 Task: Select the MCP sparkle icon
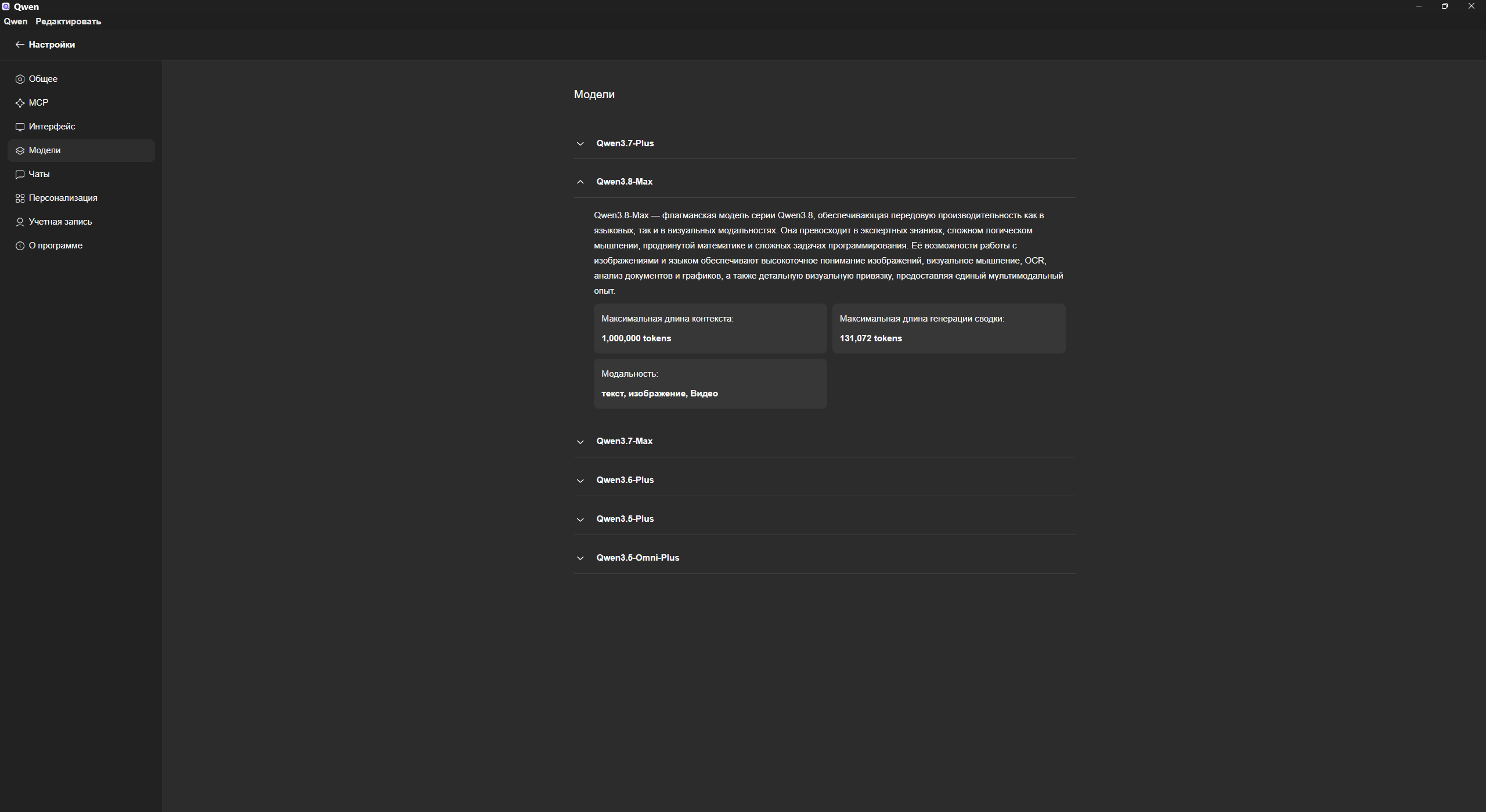tap(20, 103)
